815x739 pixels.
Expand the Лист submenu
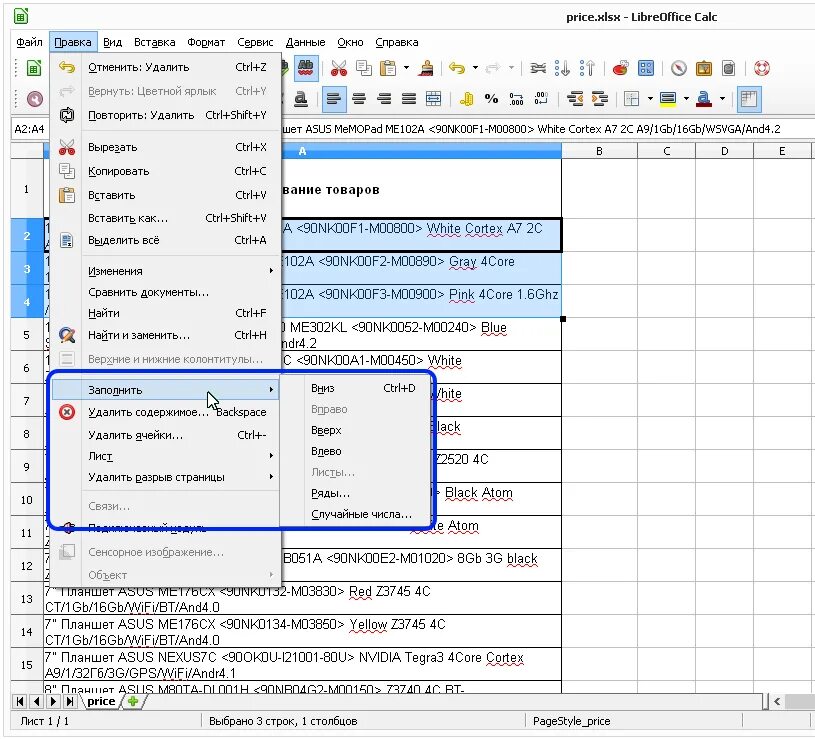coord(166,456)
